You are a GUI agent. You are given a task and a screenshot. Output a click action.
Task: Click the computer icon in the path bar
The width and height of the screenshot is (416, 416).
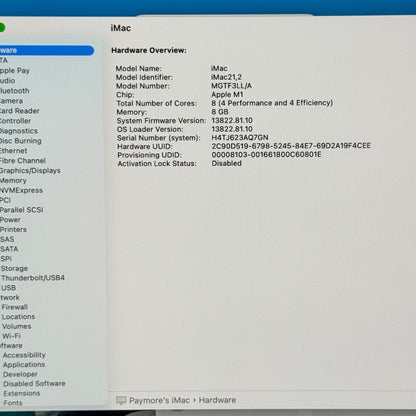click(121, 400)
